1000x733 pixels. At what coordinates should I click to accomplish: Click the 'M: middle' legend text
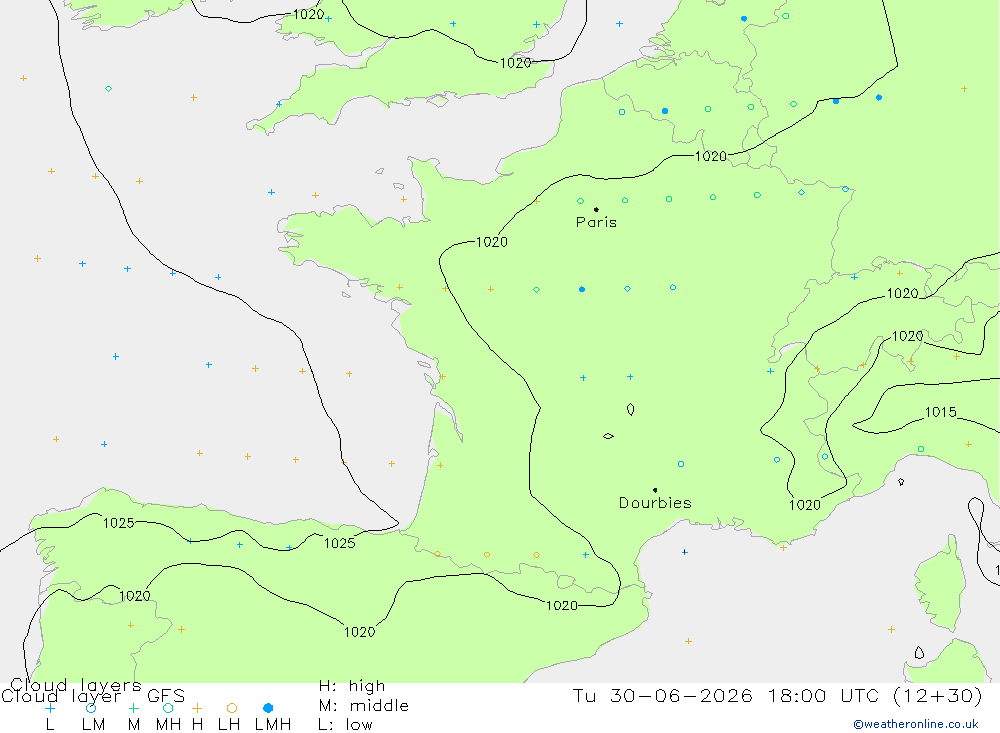364,706
